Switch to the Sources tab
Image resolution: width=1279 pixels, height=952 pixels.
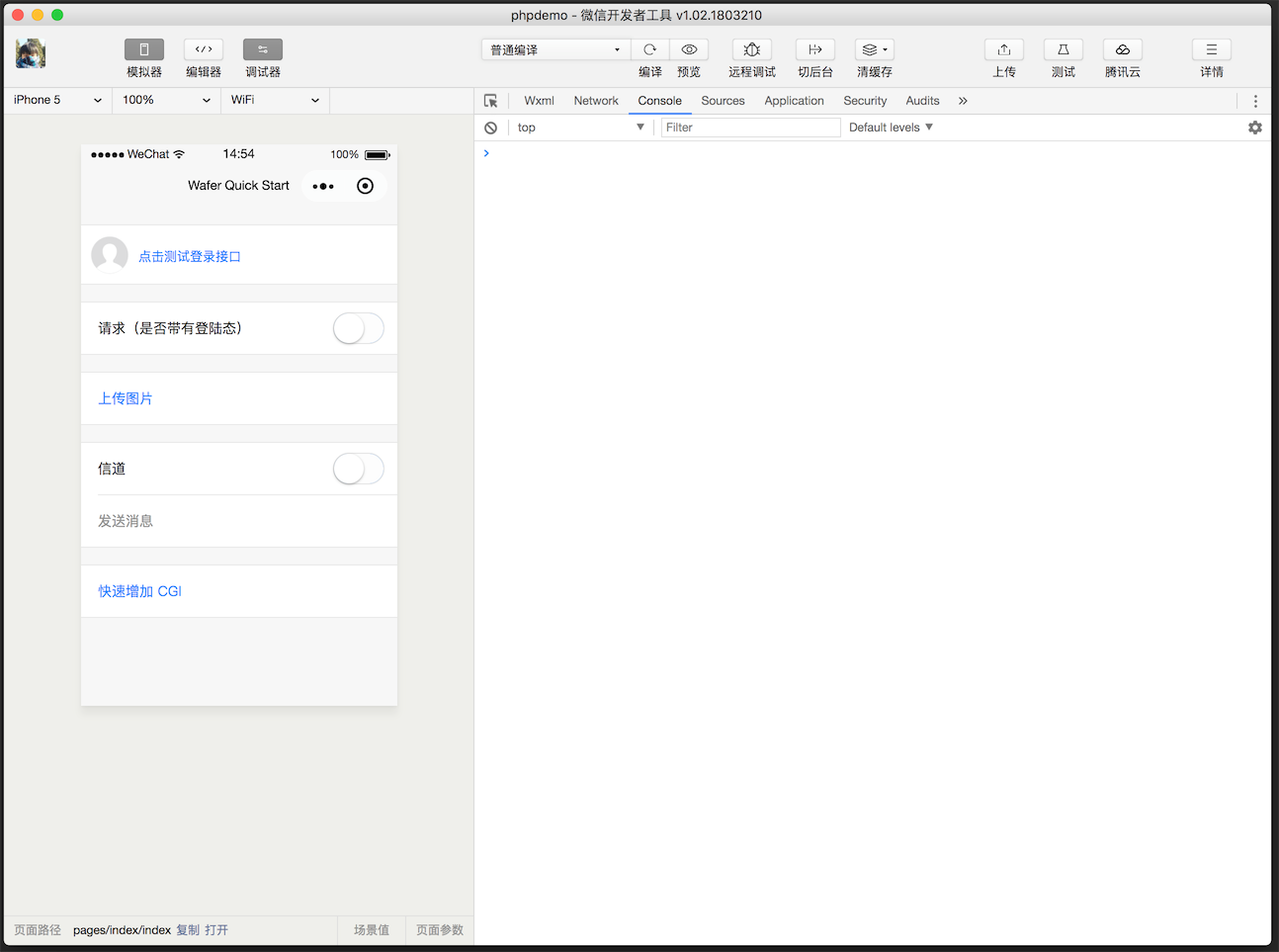click(x=723, y=101)
